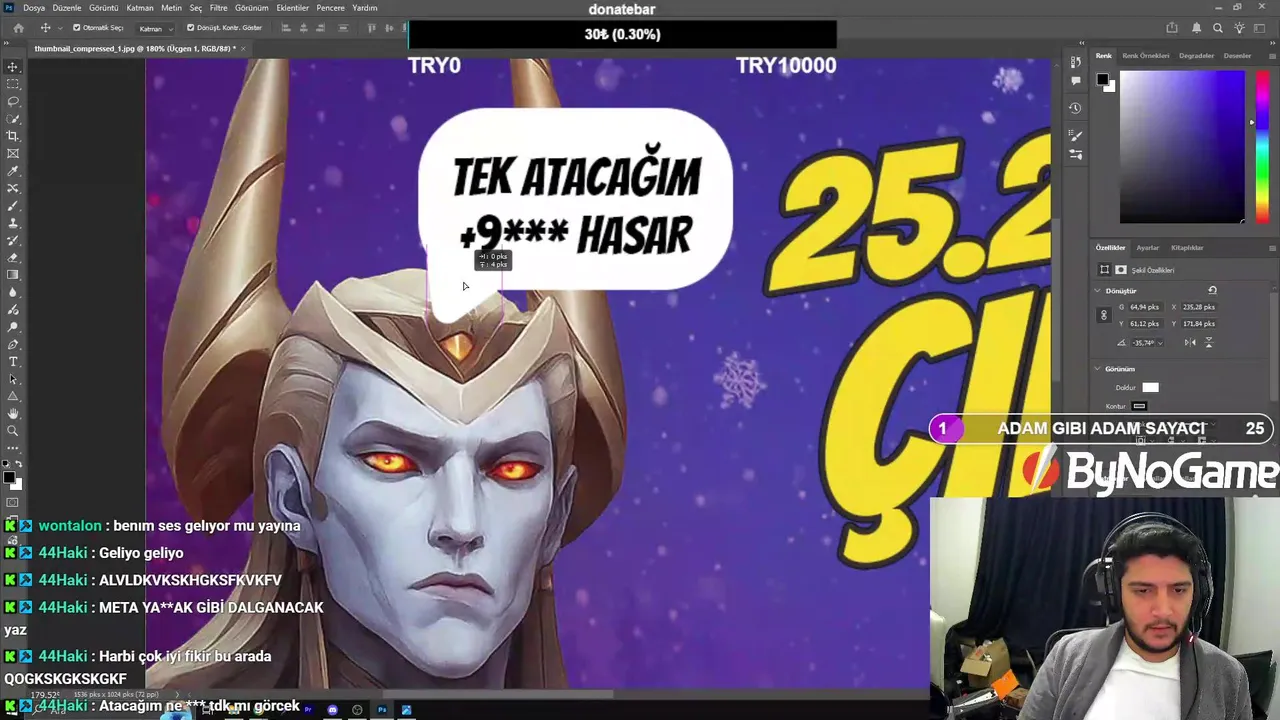Image resolution: width=1280 pixels, height=720 pixels.
Task: Switch to Desenler tab
Action: [x=1237, y=56]
